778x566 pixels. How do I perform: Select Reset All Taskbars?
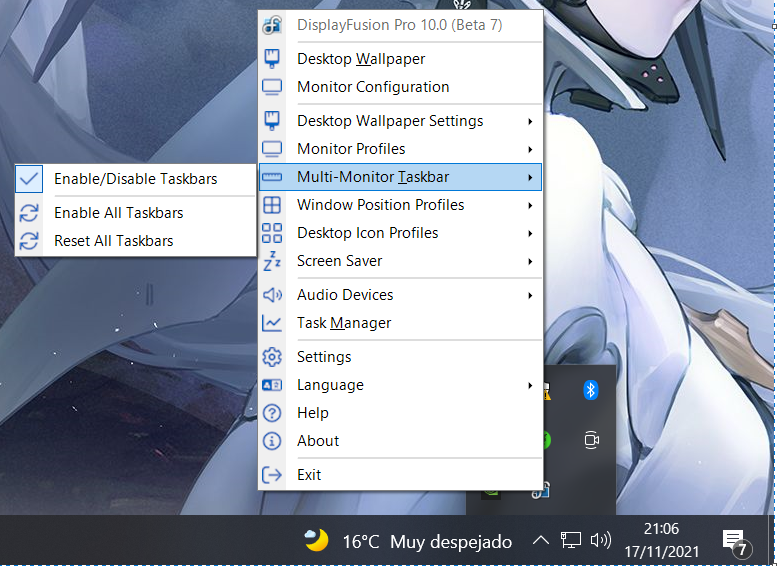point(113,241)
